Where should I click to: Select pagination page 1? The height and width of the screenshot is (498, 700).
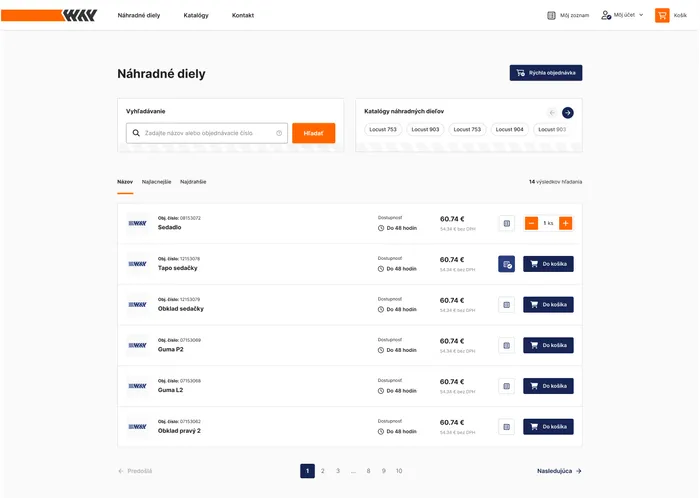[x=308, y=471]
